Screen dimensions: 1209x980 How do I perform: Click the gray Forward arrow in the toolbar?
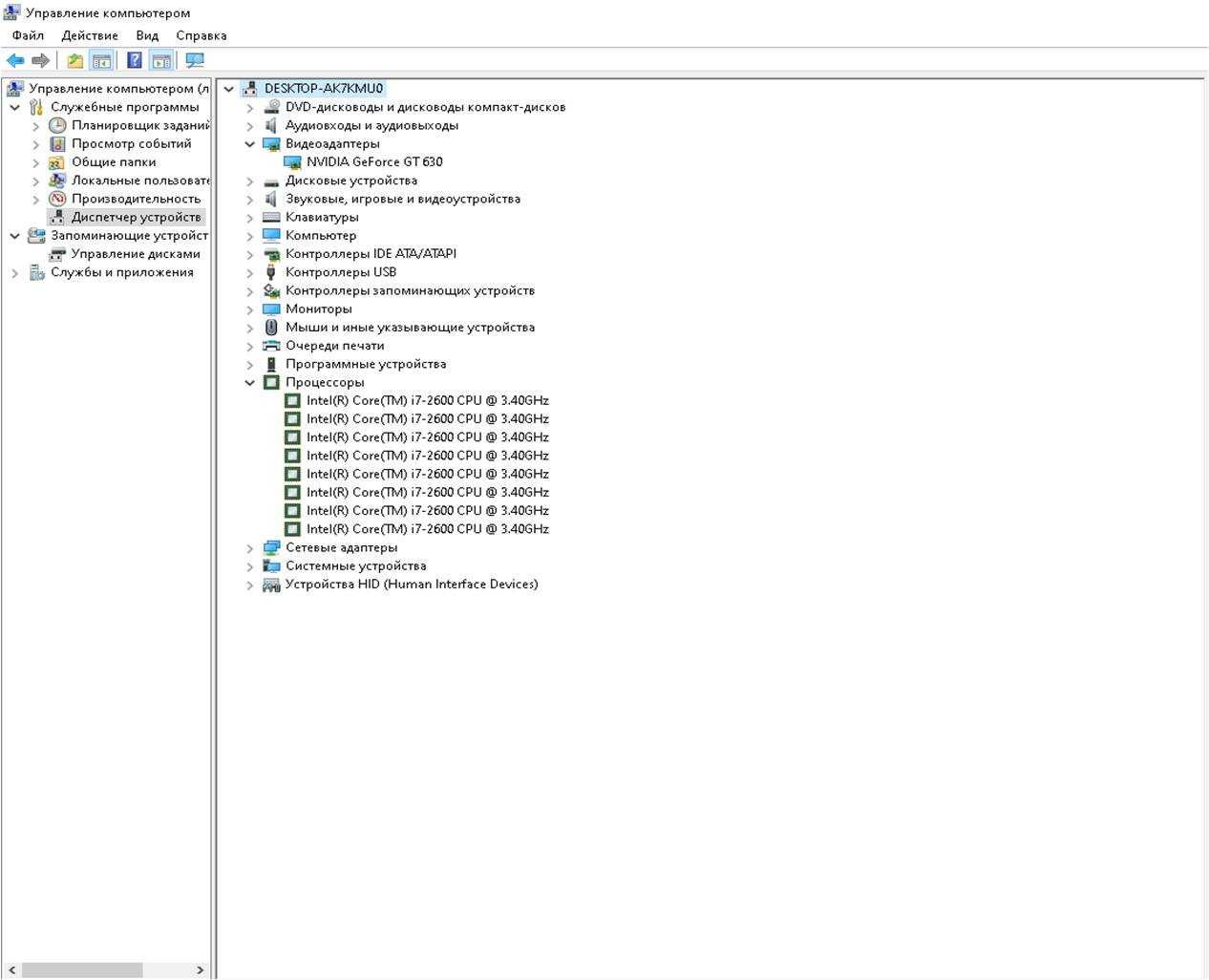40,60
